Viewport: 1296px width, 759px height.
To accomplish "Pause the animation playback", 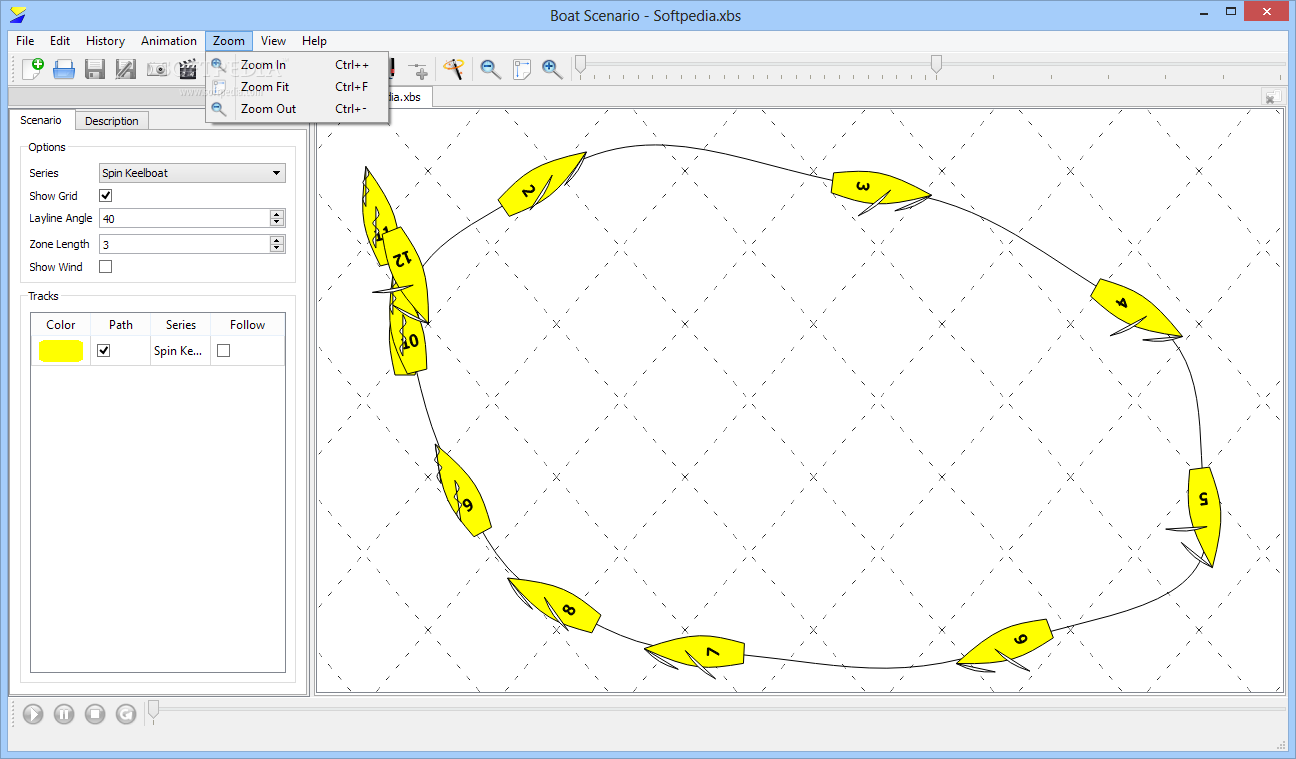I will [x=64, y=714].
